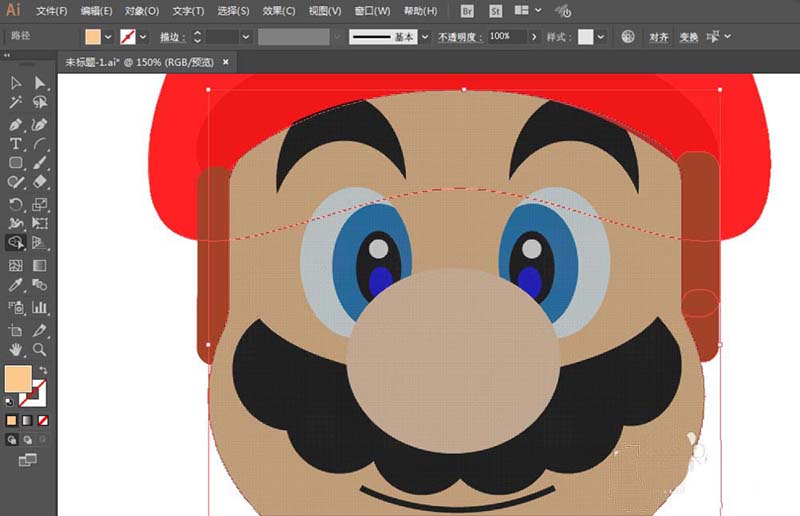The height and width of the screenshot is (516, 800).
Task: Set paint mode to Color
Action: point(11,421)
